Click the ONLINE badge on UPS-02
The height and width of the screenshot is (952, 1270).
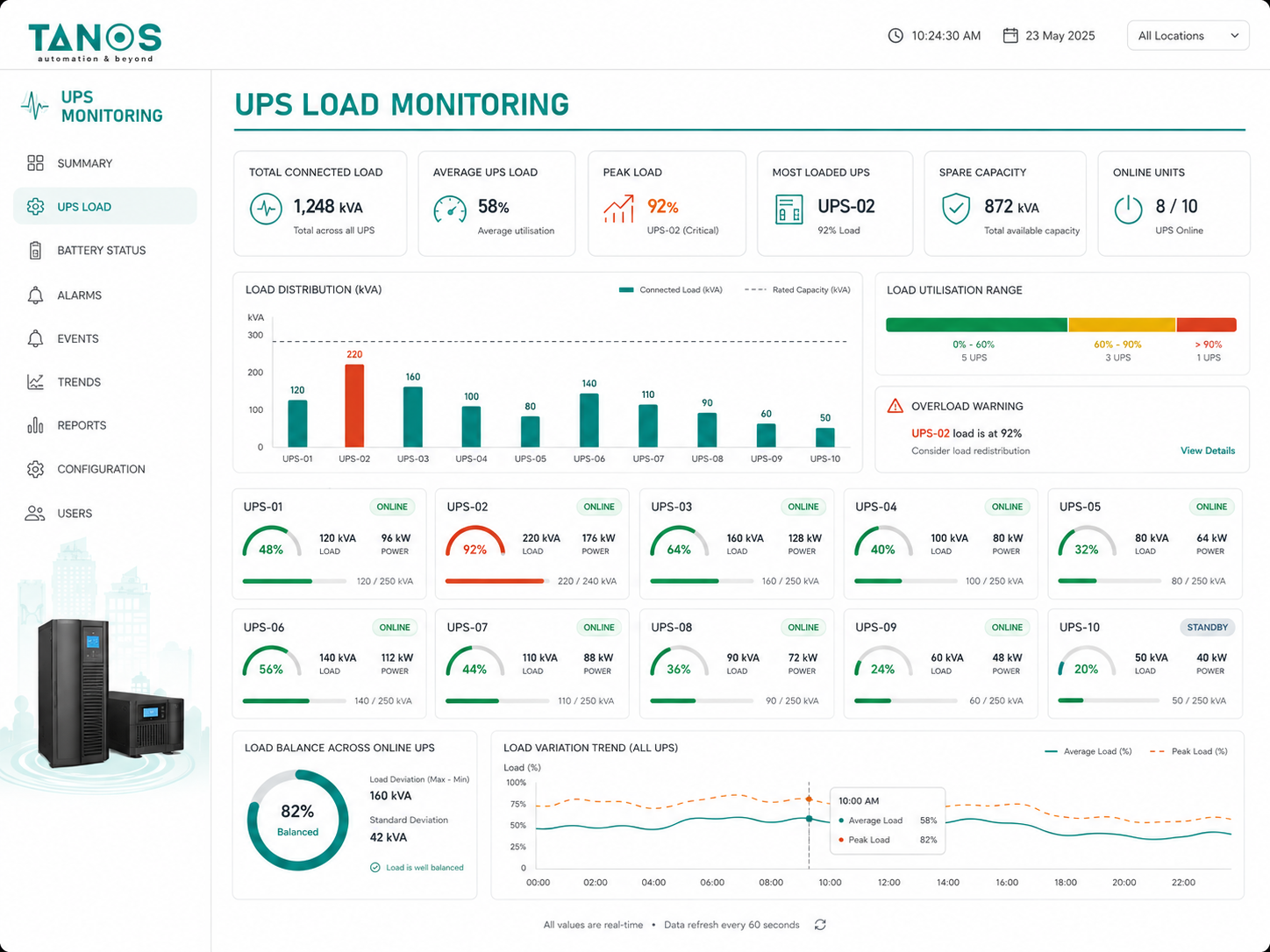click(x=599, y=507)
